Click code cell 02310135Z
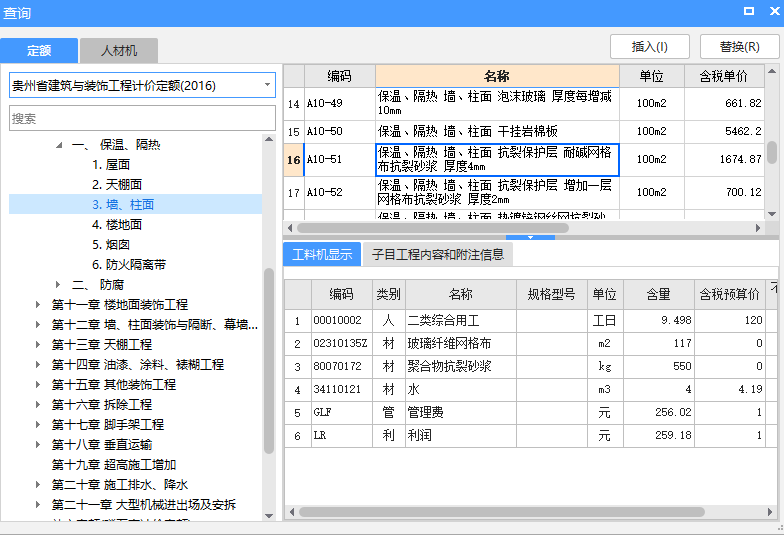Image resolution: width=784 pixels, height=535 pixels. coord(341,344)
